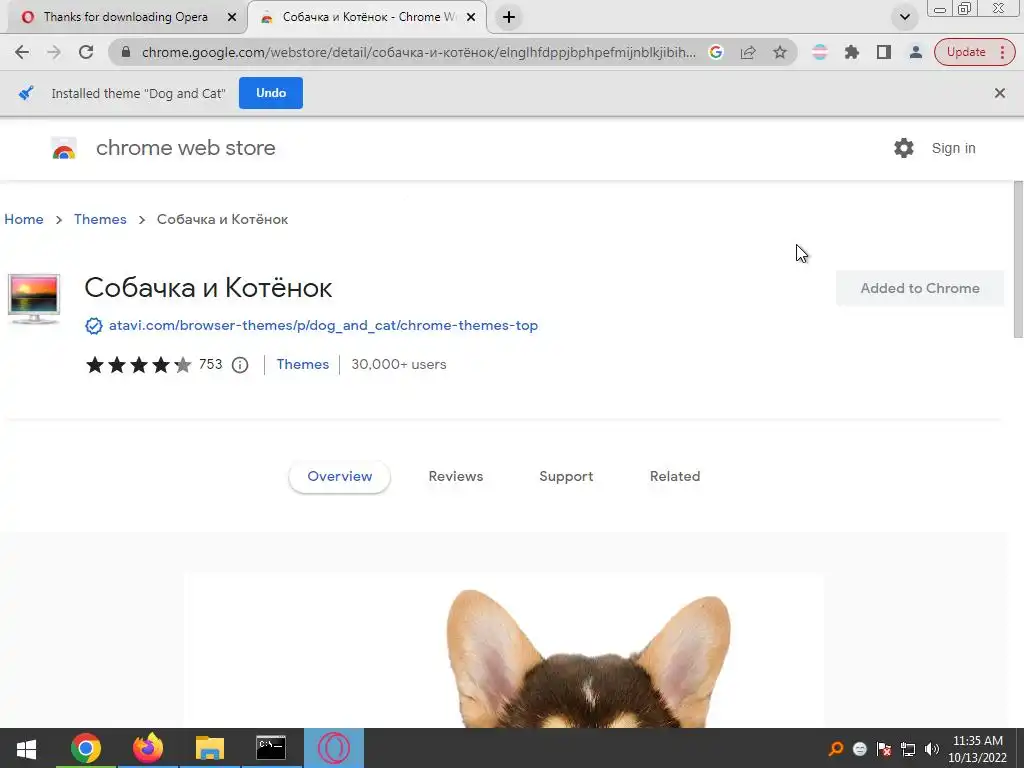Click the Chrome Web Store rainbow logo
The image size is (1024, 768).
(x=63, y=148)
